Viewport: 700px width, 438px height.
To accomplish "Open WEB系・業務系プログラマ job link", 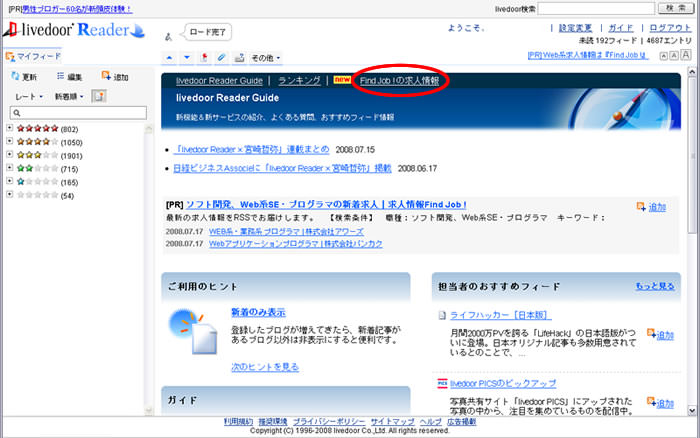I will (286, 232).
